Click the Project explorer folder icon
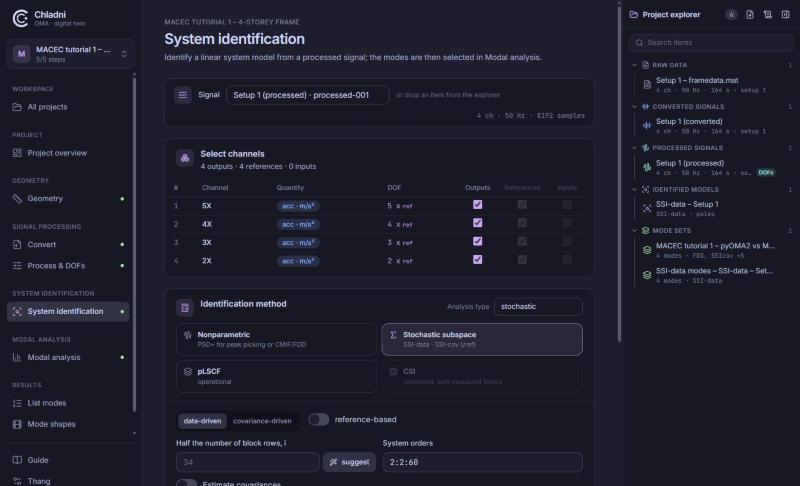 634,15
